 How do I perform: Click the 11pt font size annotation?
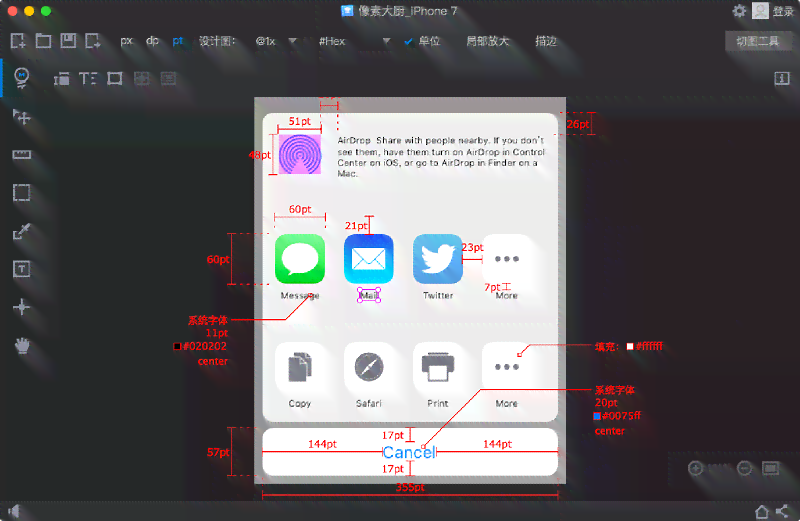[217, 333]
